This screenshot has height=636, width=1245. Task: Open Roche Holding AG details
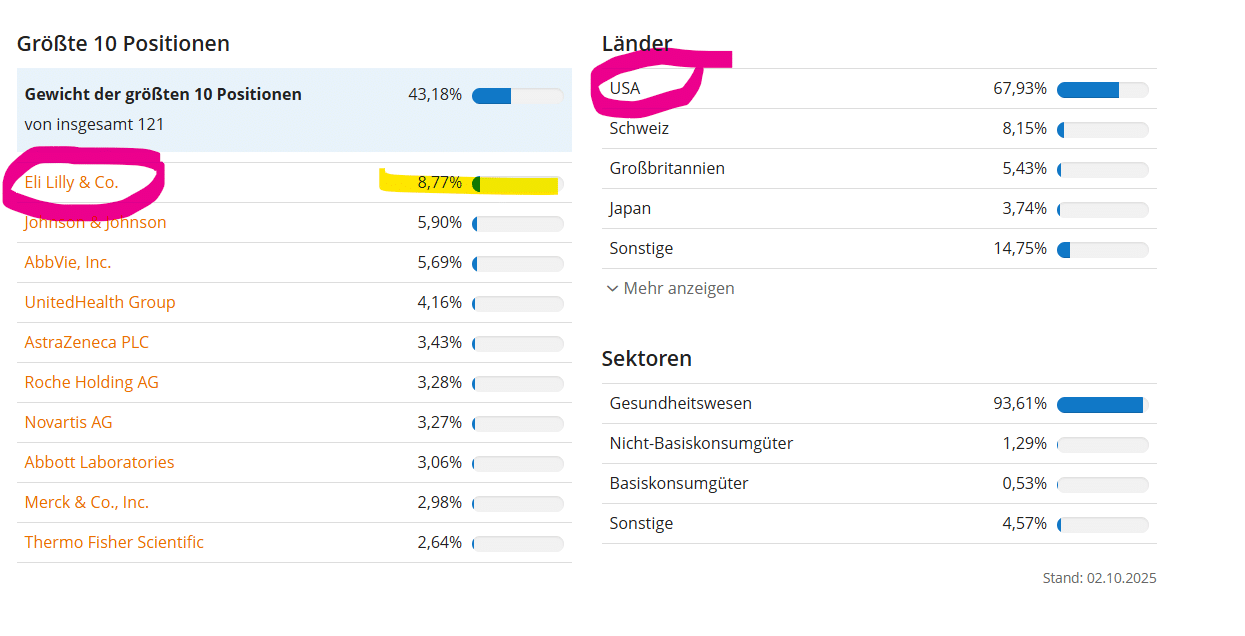(92, 382)
